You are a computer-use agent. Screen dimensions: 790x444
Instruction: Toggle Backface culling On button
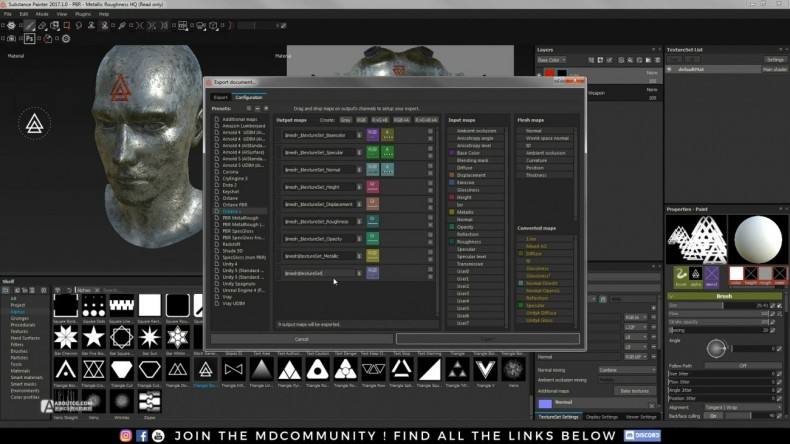pos(713,416)
